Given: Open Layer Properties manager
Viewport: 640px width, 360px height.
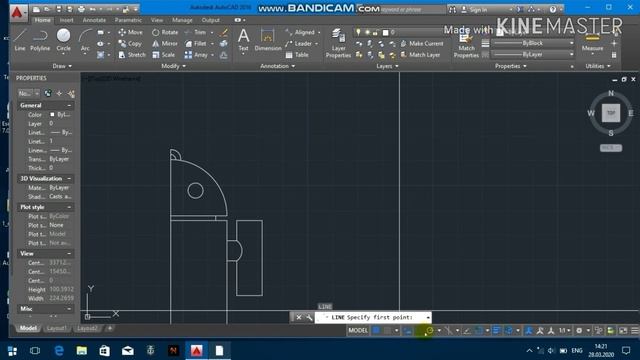Looking at the screenshot, I should click(338, 43).
